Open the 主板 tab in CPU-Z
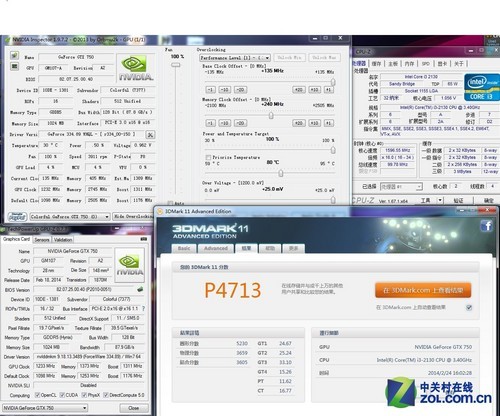This screenshot has height=416, width=500. click(393, 63)
